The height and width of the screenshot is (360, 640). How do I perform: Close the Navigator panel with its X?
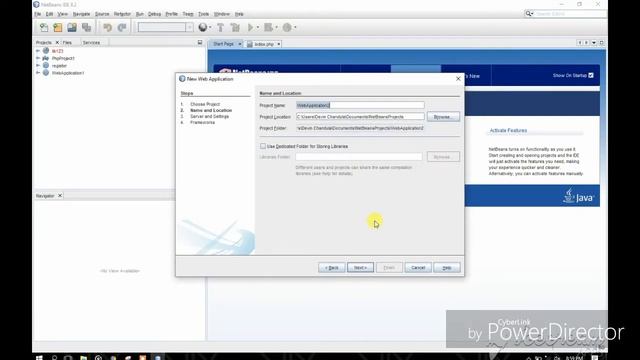[x=60, y=196]
